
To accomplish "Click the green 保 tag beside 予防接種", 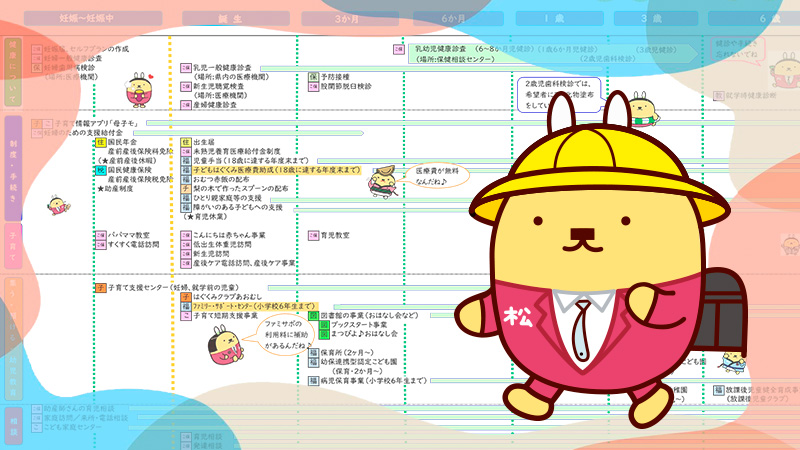I will pos(313,77).
